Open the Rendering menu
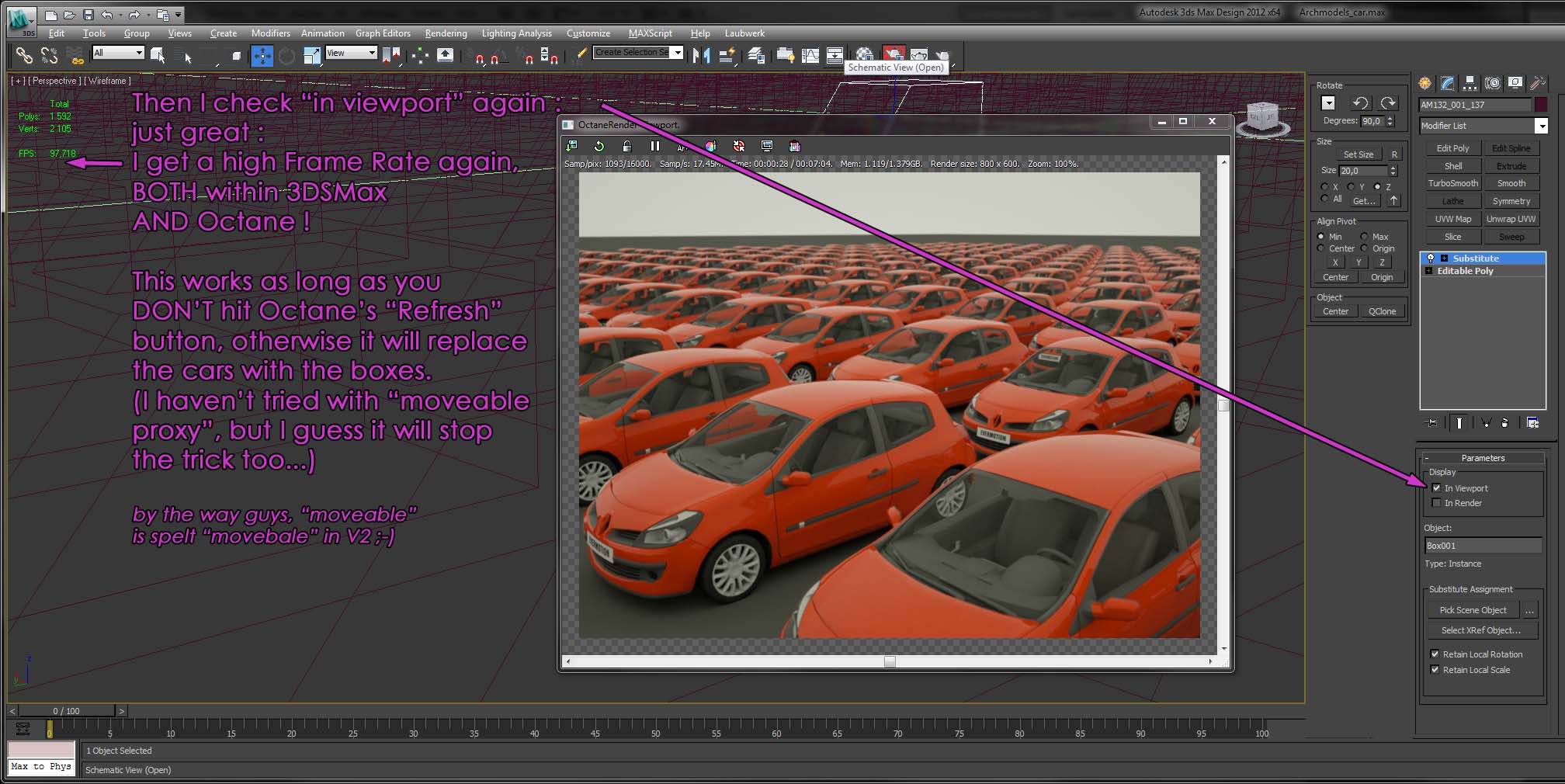This screenshot has width=1565, height=784. point(446,33)
